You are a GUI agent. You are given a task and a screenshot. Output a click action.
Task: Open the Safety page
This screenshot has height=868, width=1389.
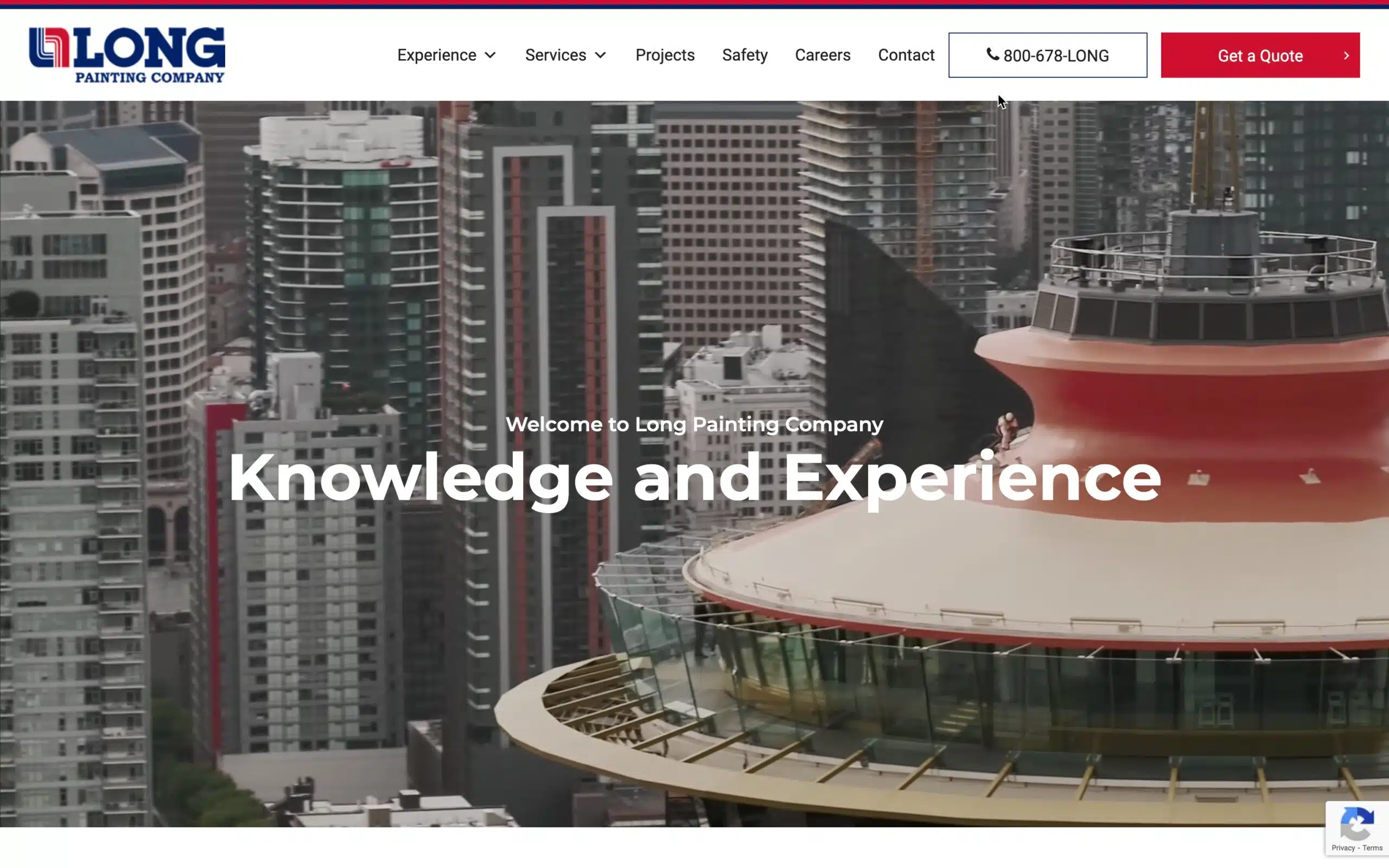tap(744, 55)
